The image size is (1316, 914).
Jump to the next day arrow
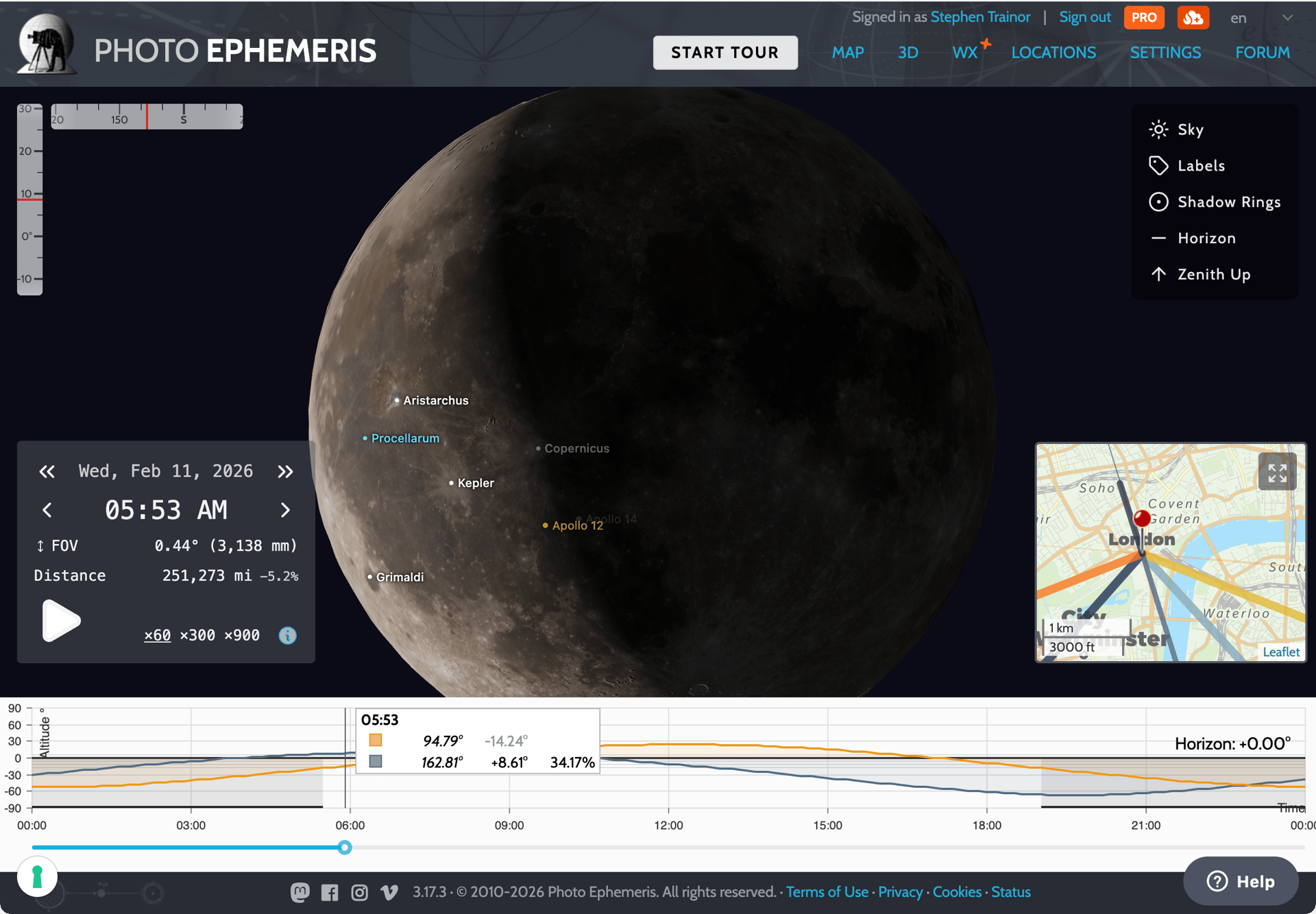tap(285, 471)
